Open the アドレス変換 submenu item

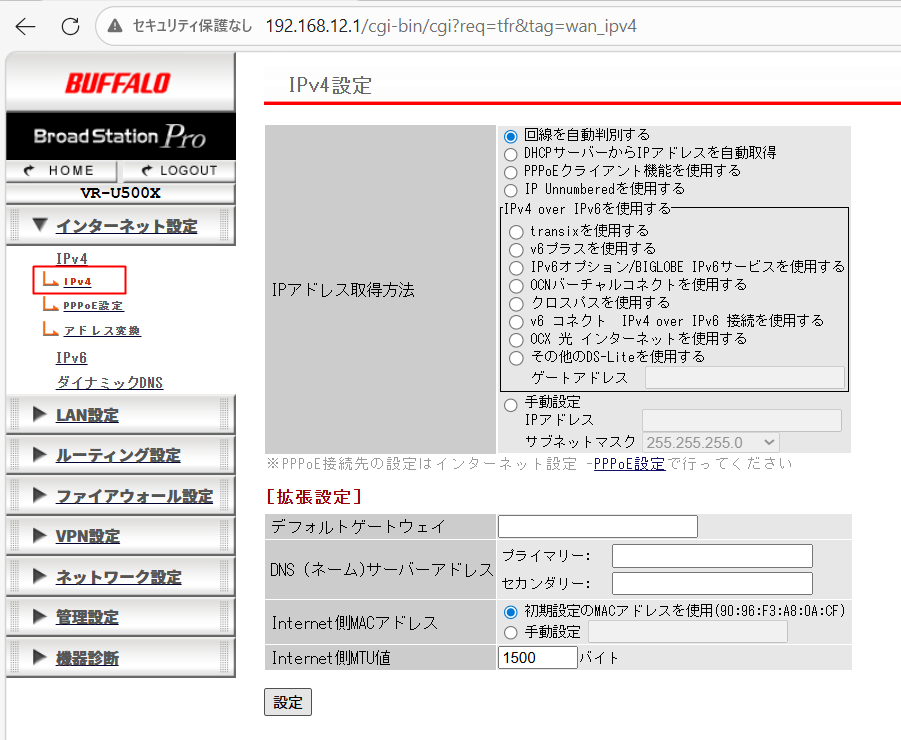(x=101, y=331)
